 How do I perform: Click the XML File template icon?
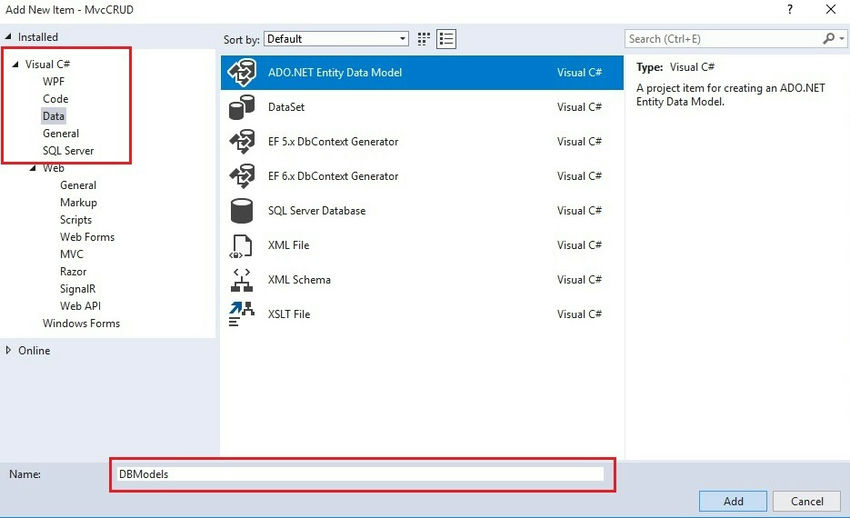click(x=242, y=245)
